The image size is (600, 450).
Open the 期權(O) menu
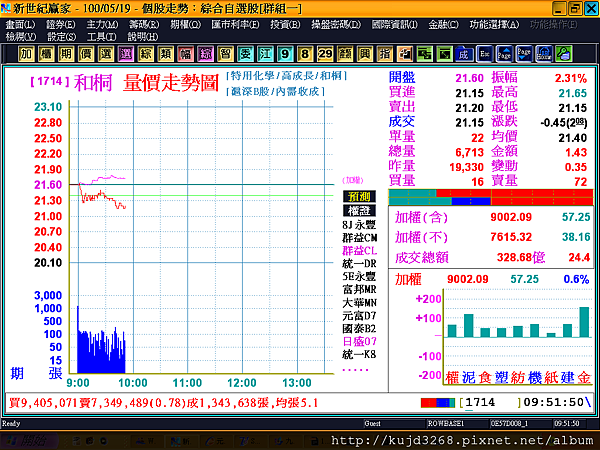[185, 25]
